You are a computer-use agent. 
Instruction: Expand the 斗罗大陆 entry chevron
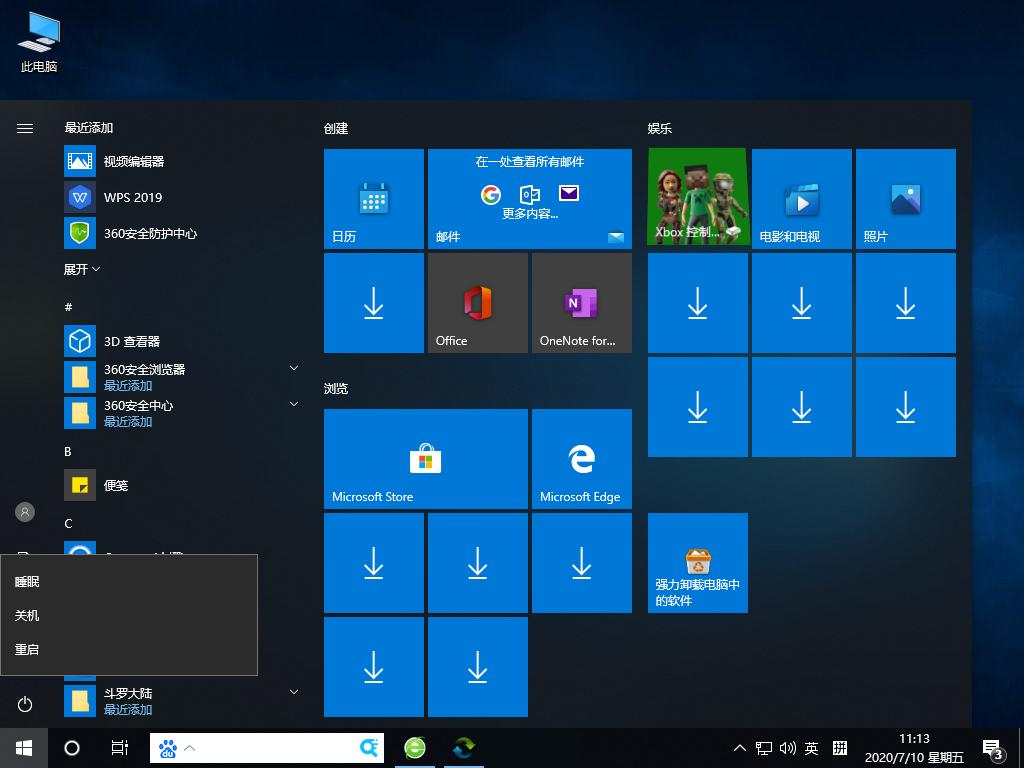[x=293, y=691]
